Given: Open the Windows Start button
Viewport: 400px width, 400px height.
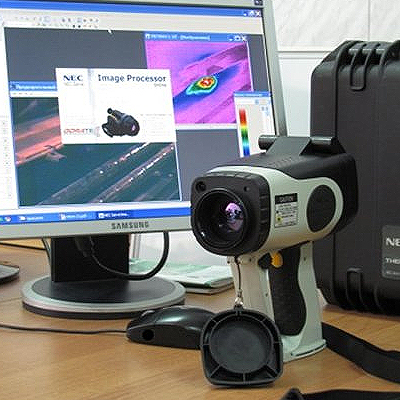Looking at the screenshot, I should [x=5, y=219].
